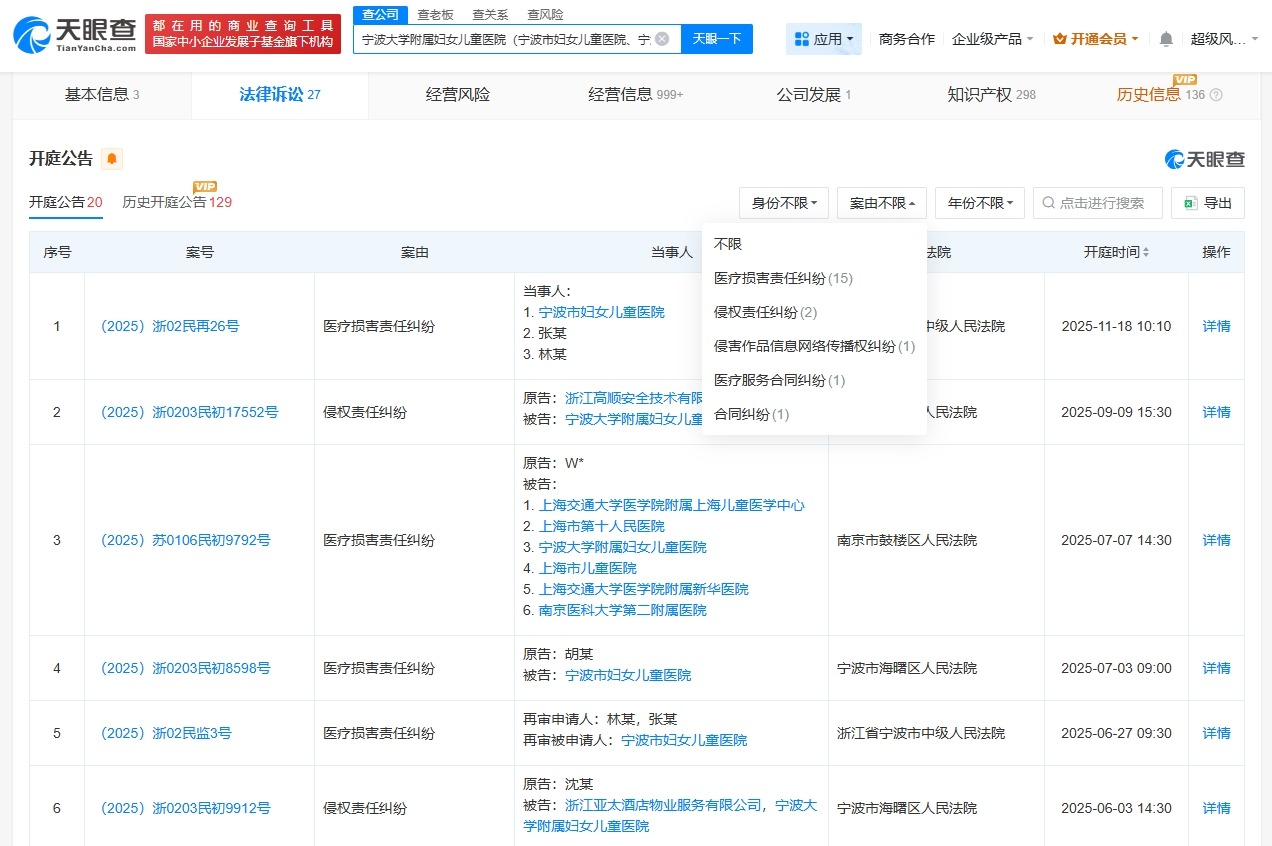Viewport: 1272px width, 846px height.
Task: Select 医疗损害责任纠纷 (15) filter option
Action: tap(780, 278)
